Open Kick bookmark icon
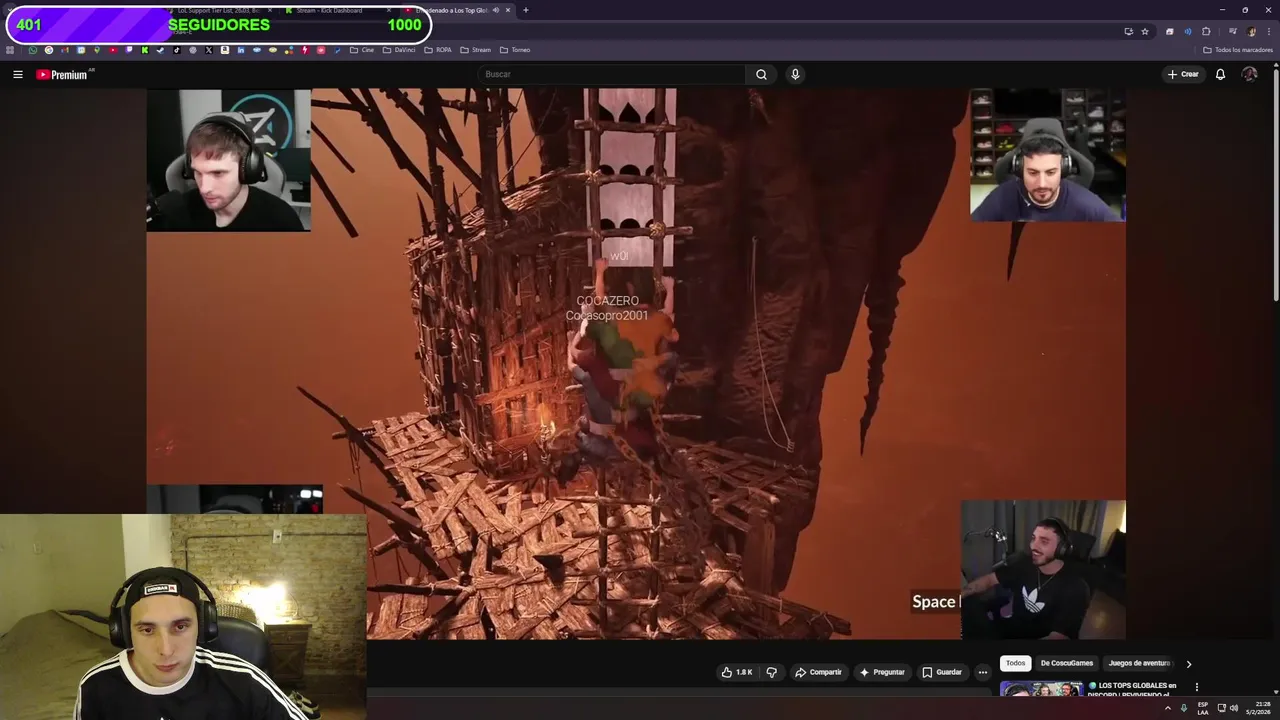The height and width of the screenshot is (720, 1280). (x=144, y=50)
